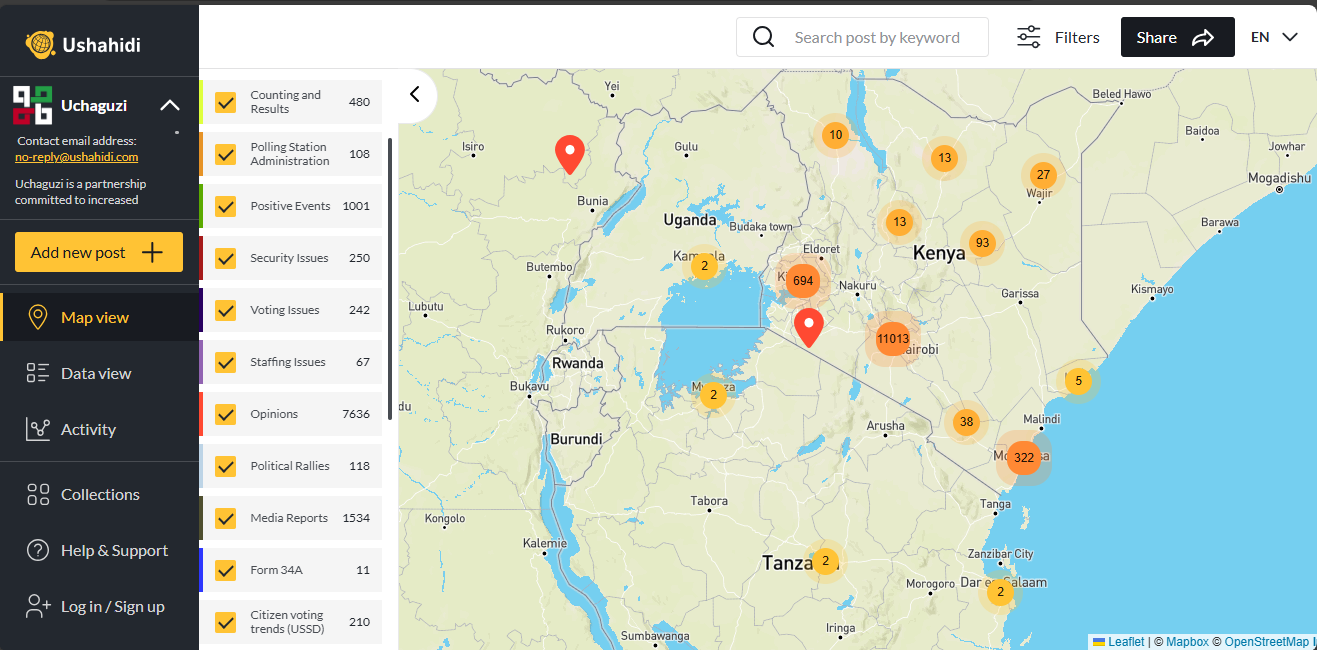Open the 694 cluster marker

803,281
